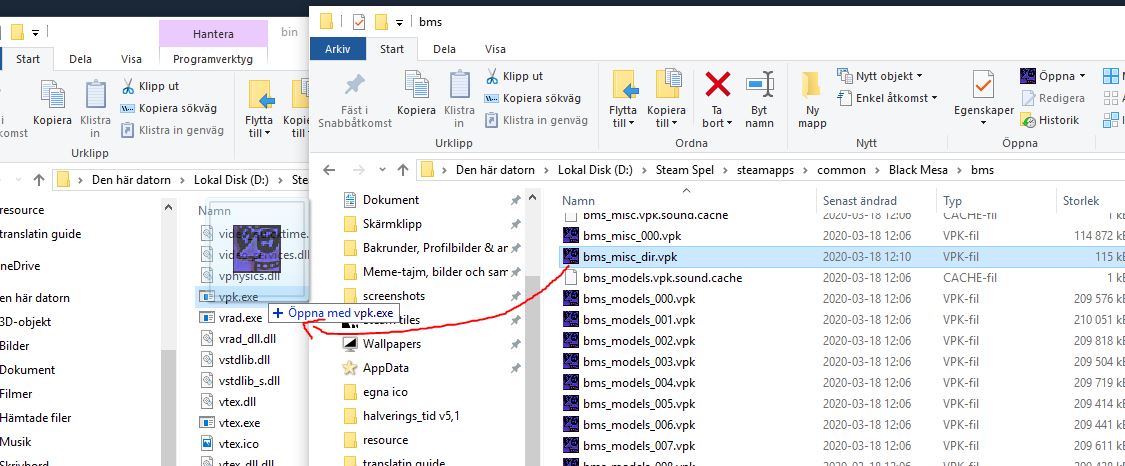Screen dimensions: 1125x466
Task: Click back arrow in bms window
Action: (329, 170)
